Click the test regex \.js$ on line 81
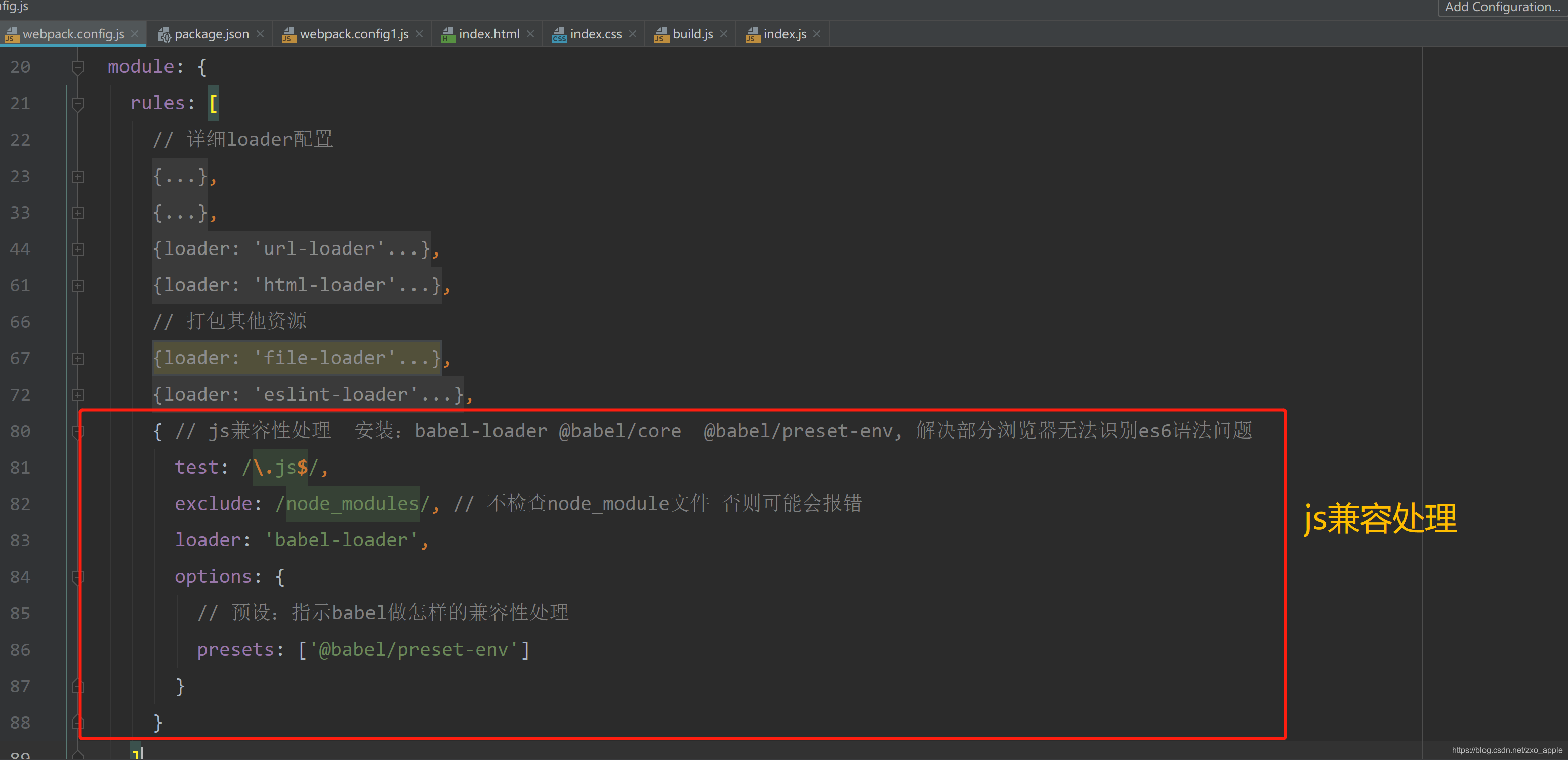Screen dimensions: 1568x760 (x=280, y=468)
